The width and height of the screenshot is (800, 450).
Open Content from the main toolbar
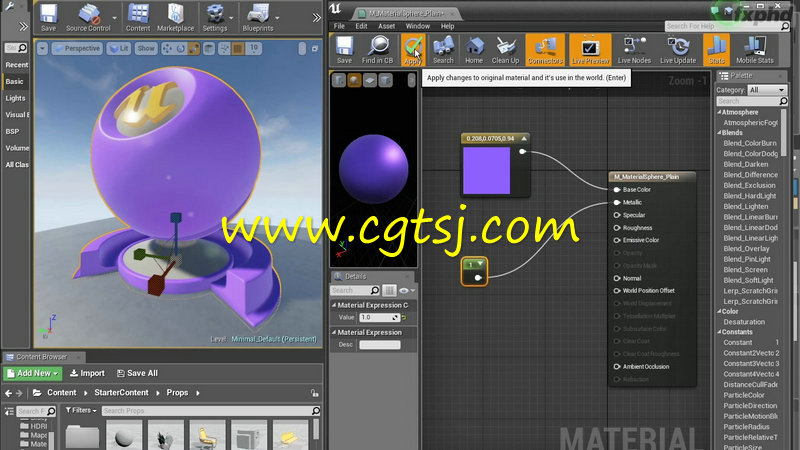coord(138,17)
